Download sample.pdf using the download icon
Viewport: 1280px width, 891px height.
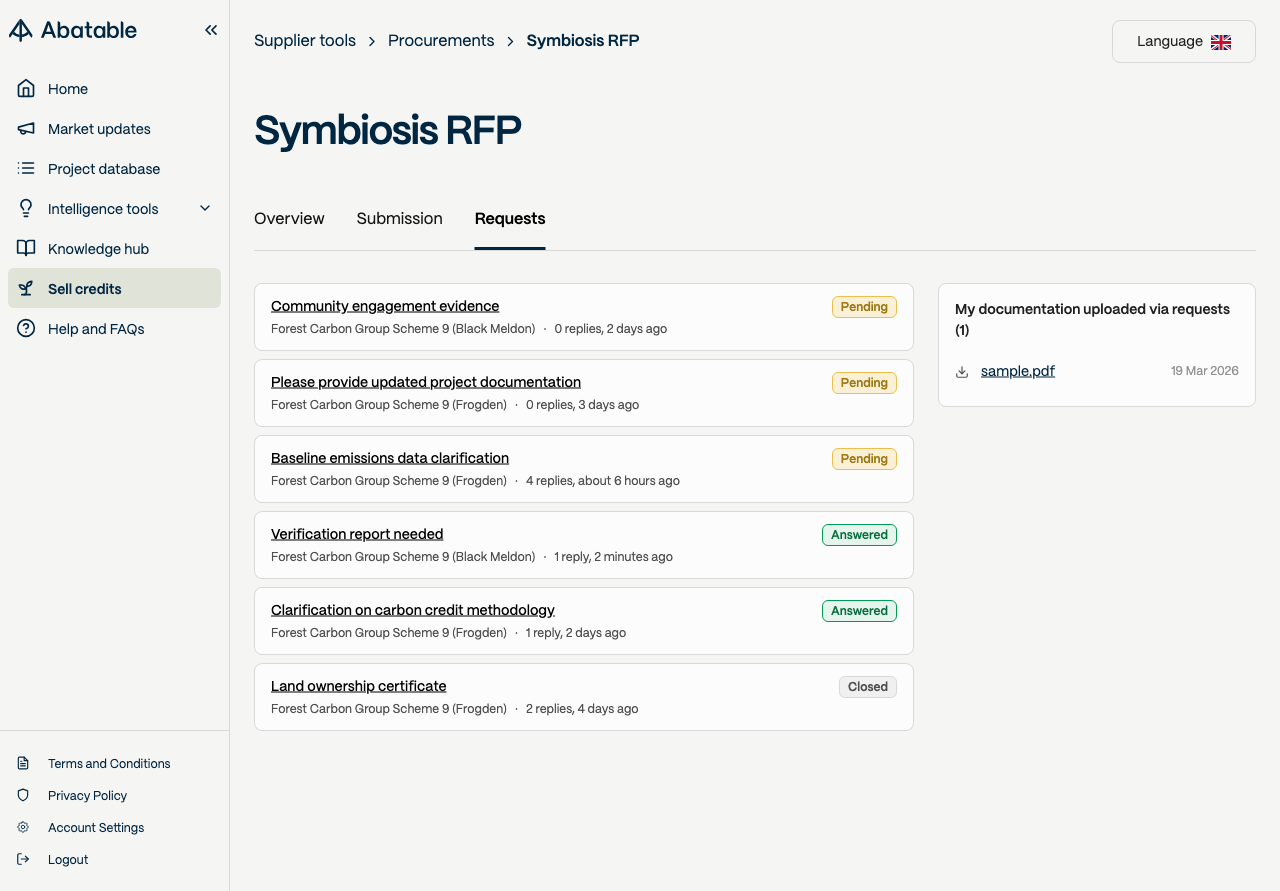(x=962, y=372)
